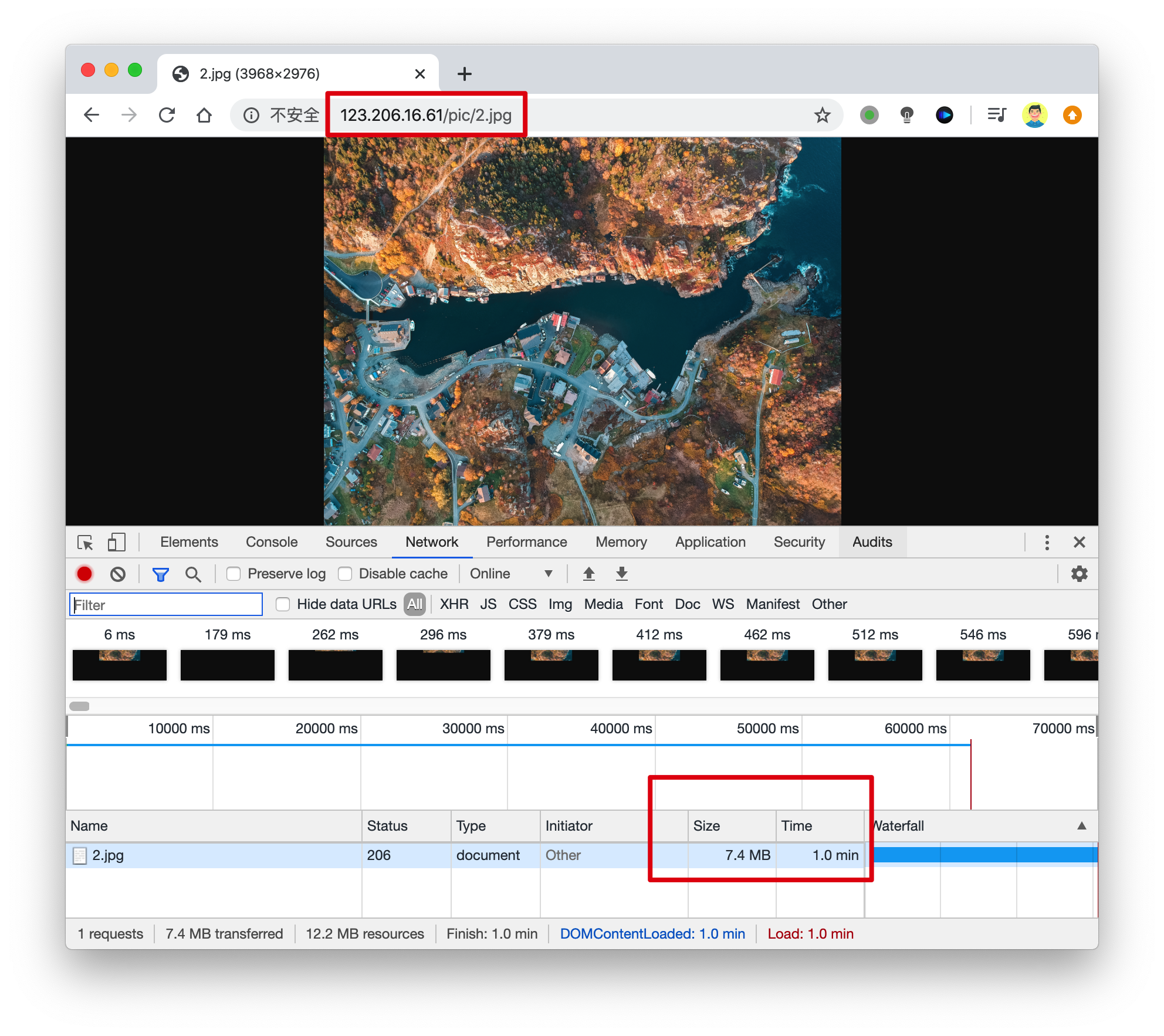
Task: Toggle the network filter funnel icon
Action: pos(160,574)
